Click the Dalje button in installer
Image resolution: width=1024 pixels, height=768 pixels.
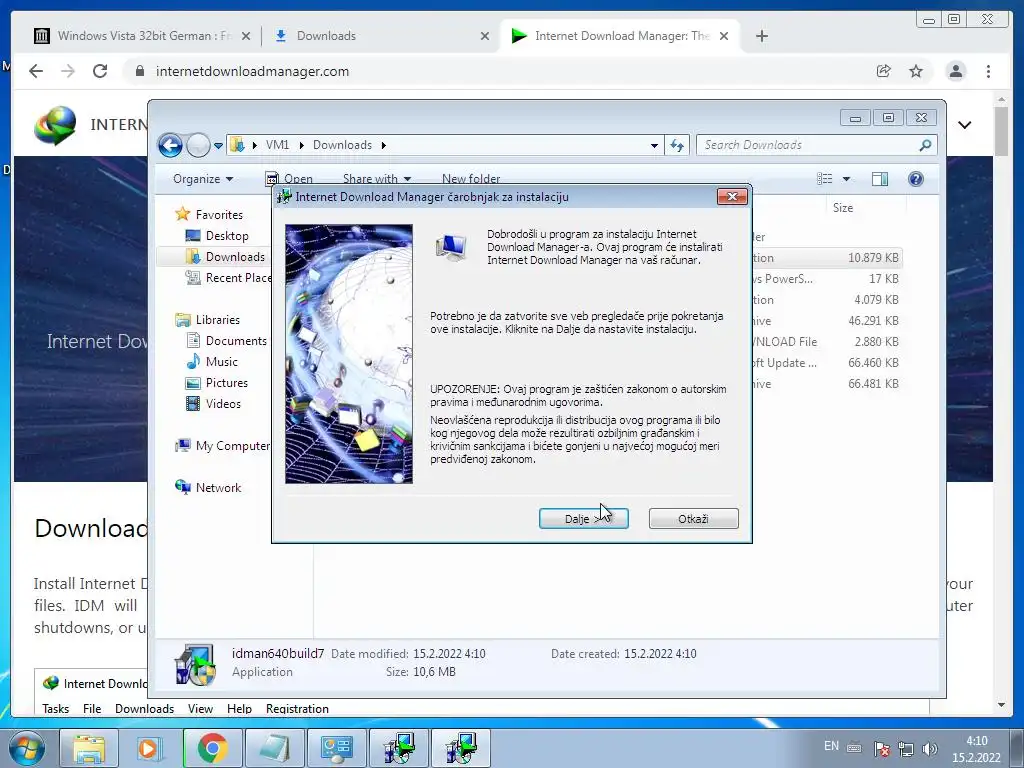583,519
